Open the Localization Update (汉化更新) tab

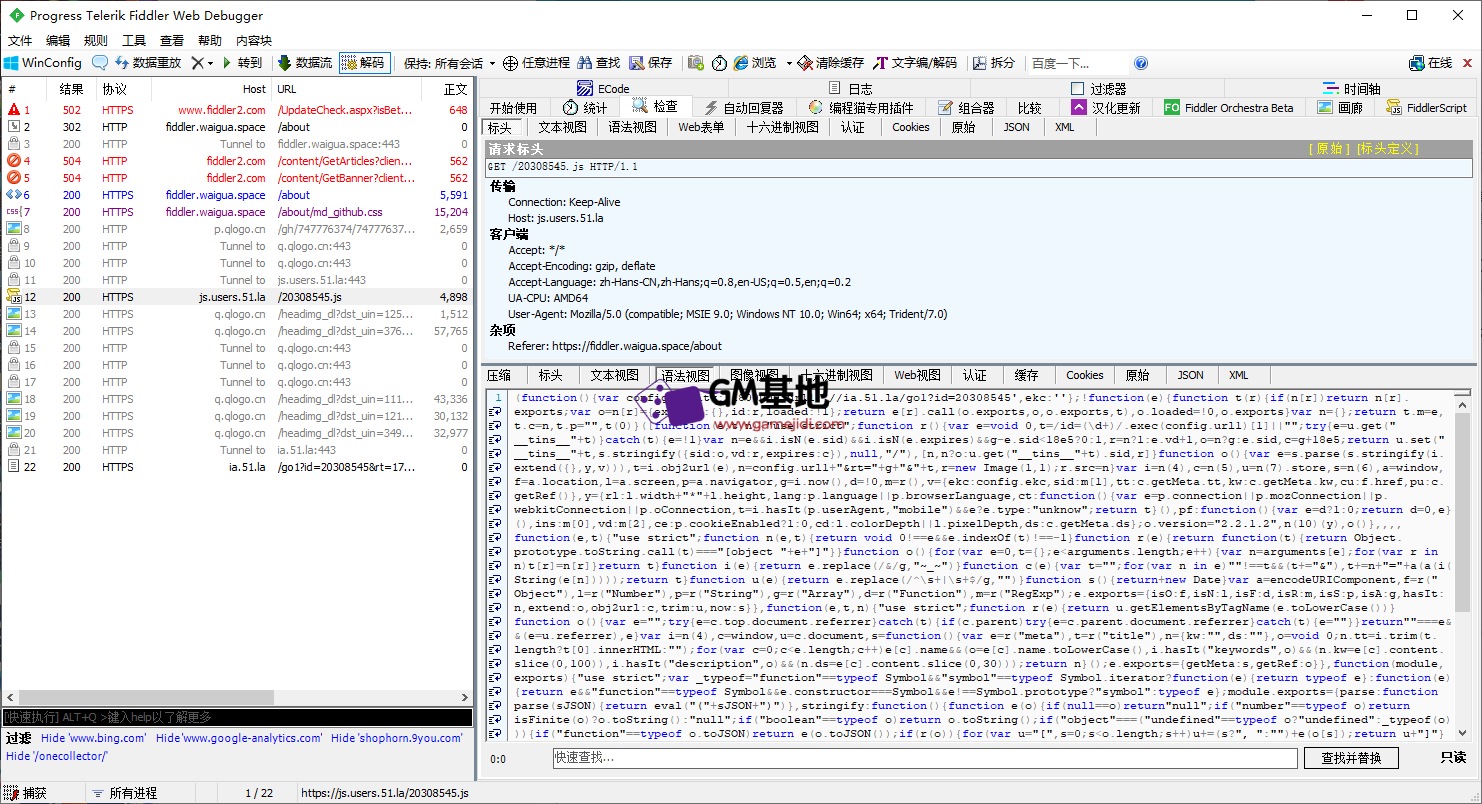(x=1105, y=107)
